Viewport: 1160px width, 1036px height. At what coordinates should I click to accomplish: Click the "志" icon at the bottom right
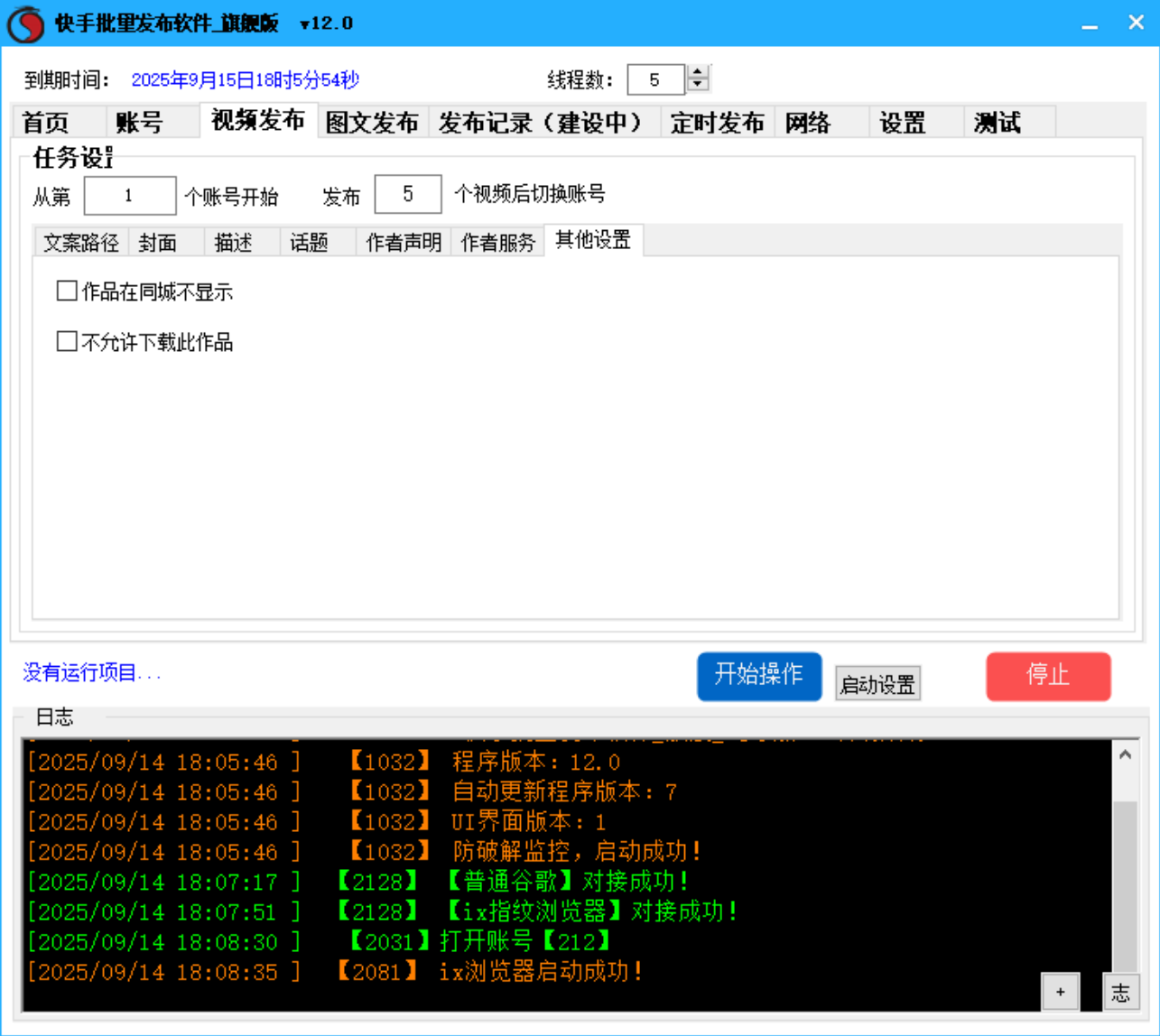click(1121, 992)
